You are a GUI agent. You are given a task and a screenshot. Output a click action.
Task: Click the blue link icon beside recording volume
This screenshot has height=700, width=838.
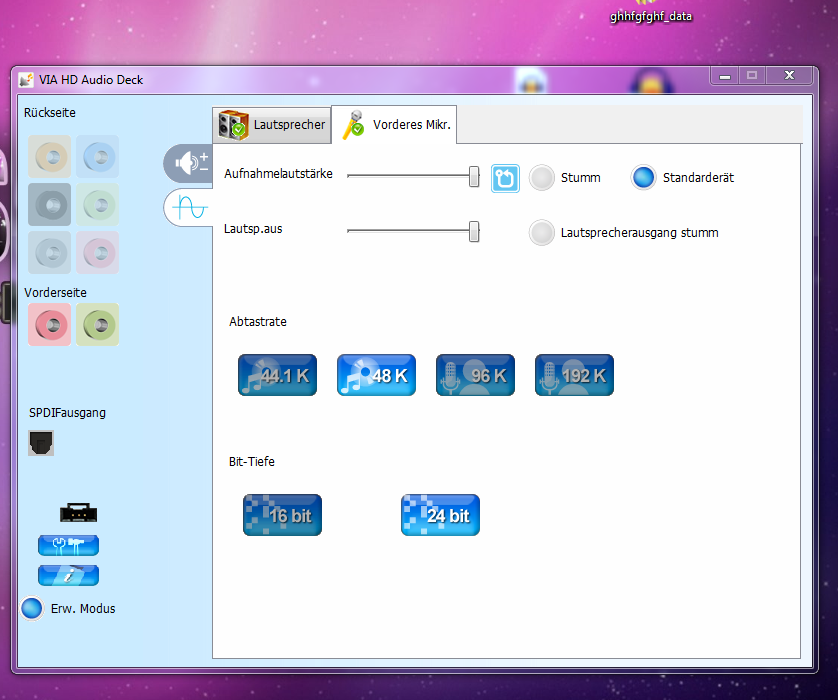pyautogui.click(x=505, y=178)
